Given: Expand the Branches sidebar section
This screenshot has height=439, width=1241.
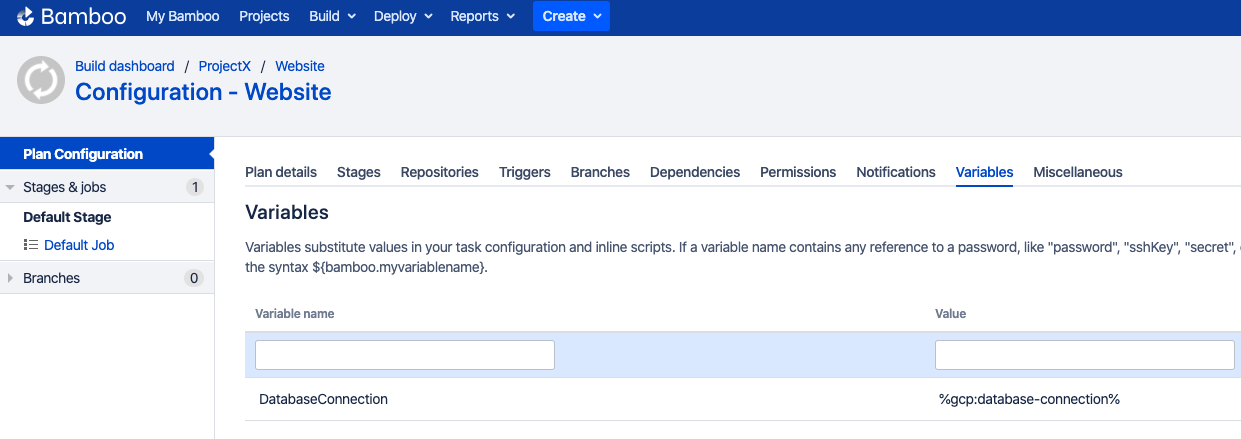Looking at the screenshot, I should 10,278.
